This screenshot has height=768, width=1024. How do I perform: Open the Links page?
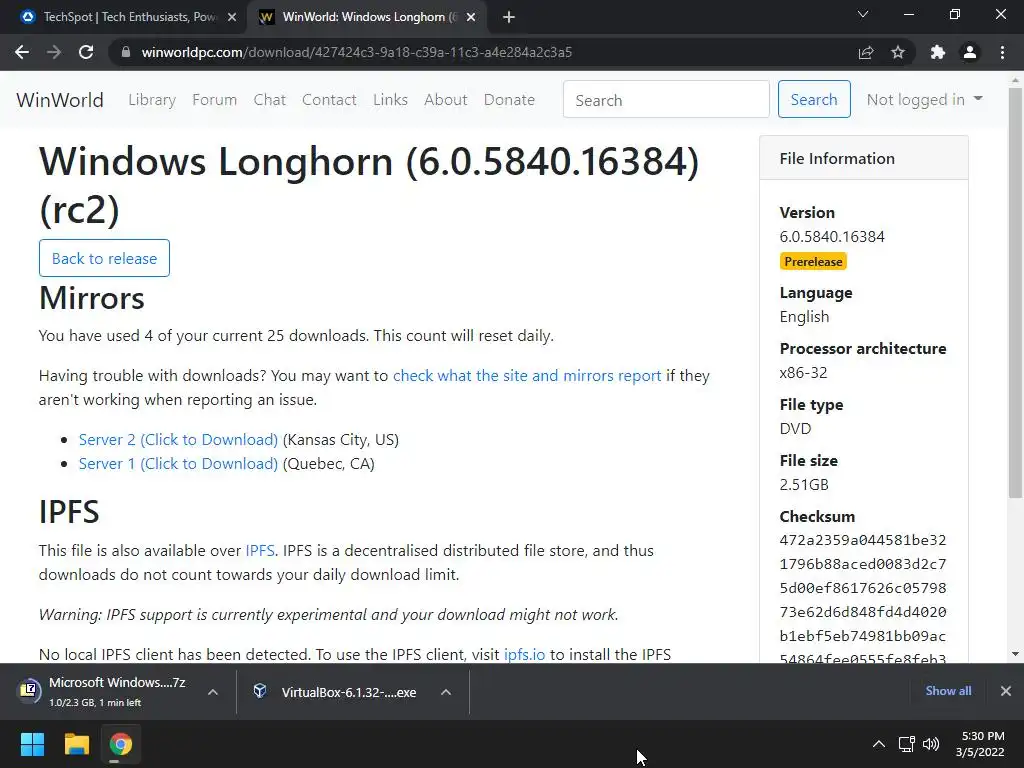(391, 100)
